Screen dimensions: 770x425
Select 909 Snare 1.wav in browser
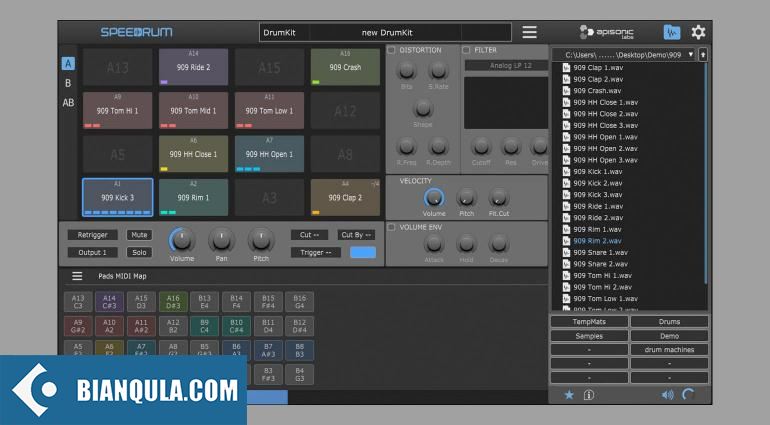(x=601, y=253)
